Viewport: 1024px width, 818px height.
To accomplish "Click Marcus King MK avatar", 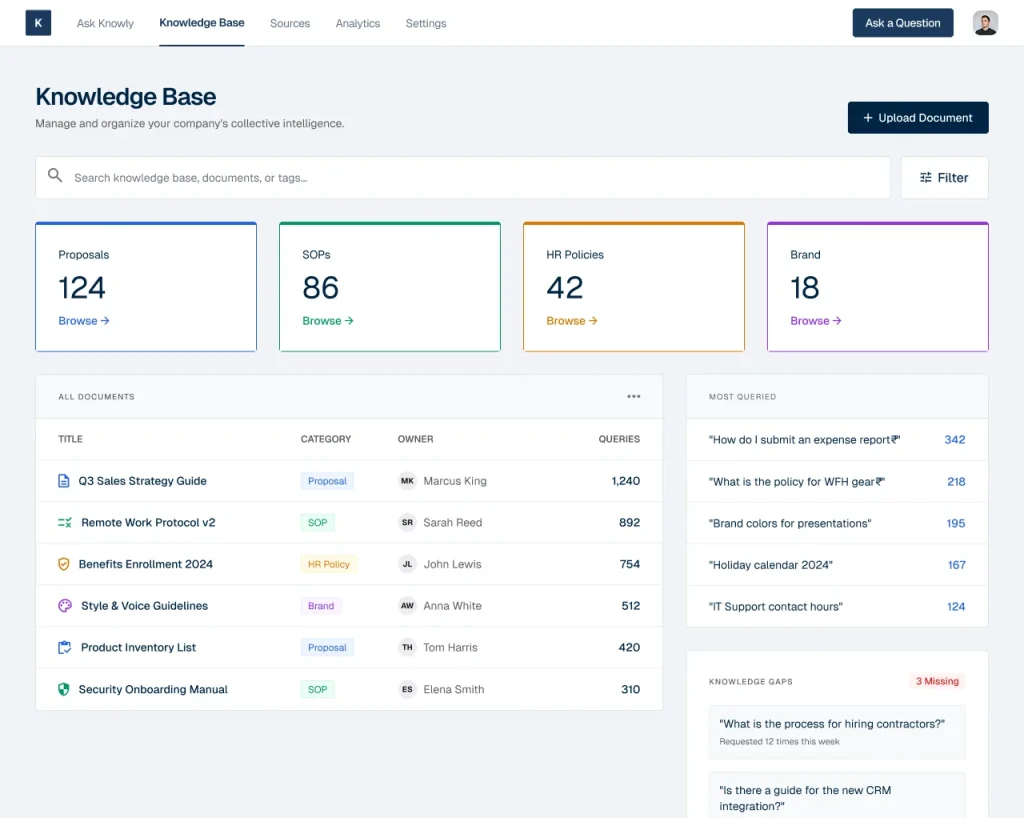I will (407, 481).
